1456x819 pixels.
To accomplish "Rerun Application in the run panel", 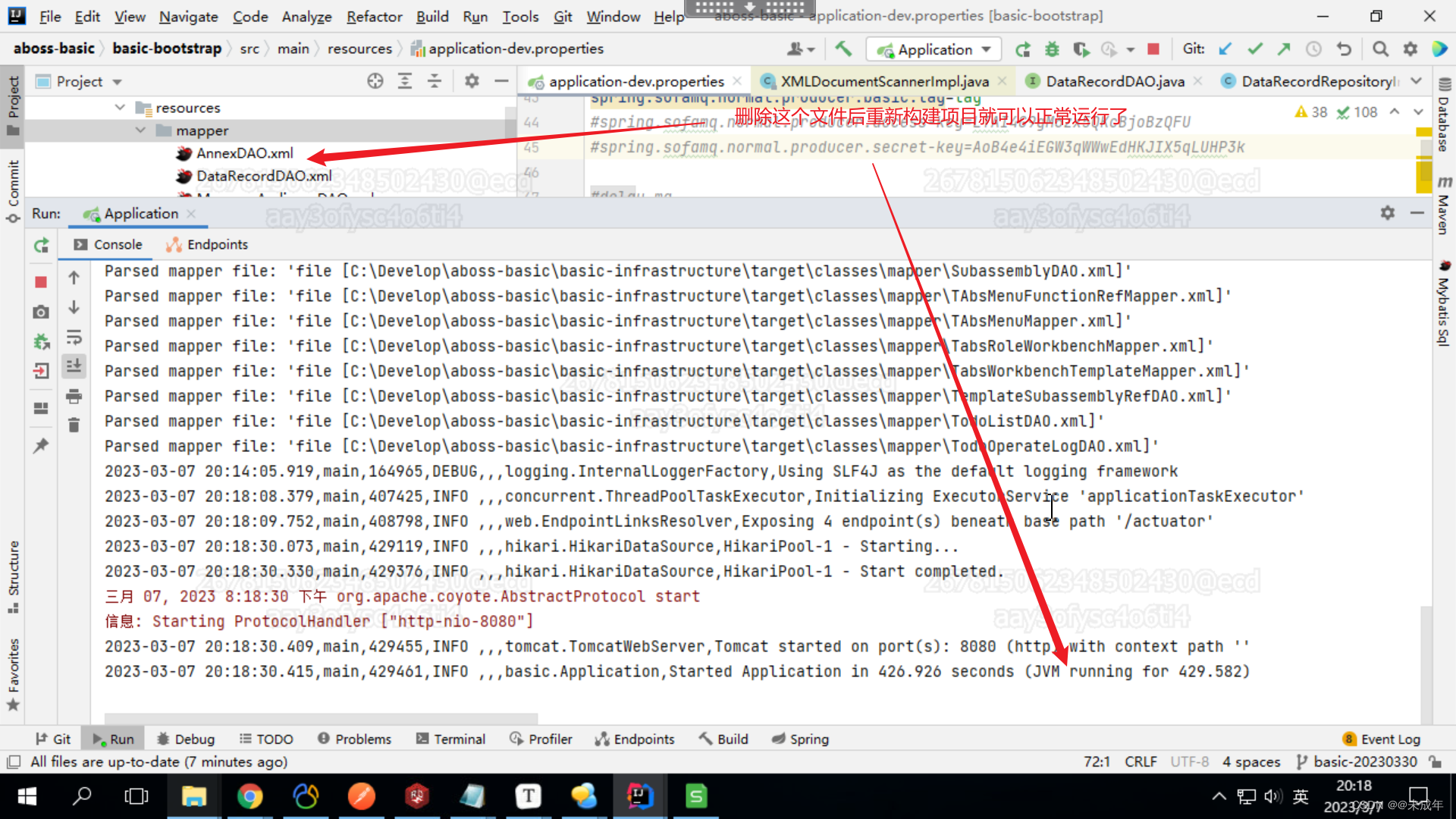I will 41,245.
